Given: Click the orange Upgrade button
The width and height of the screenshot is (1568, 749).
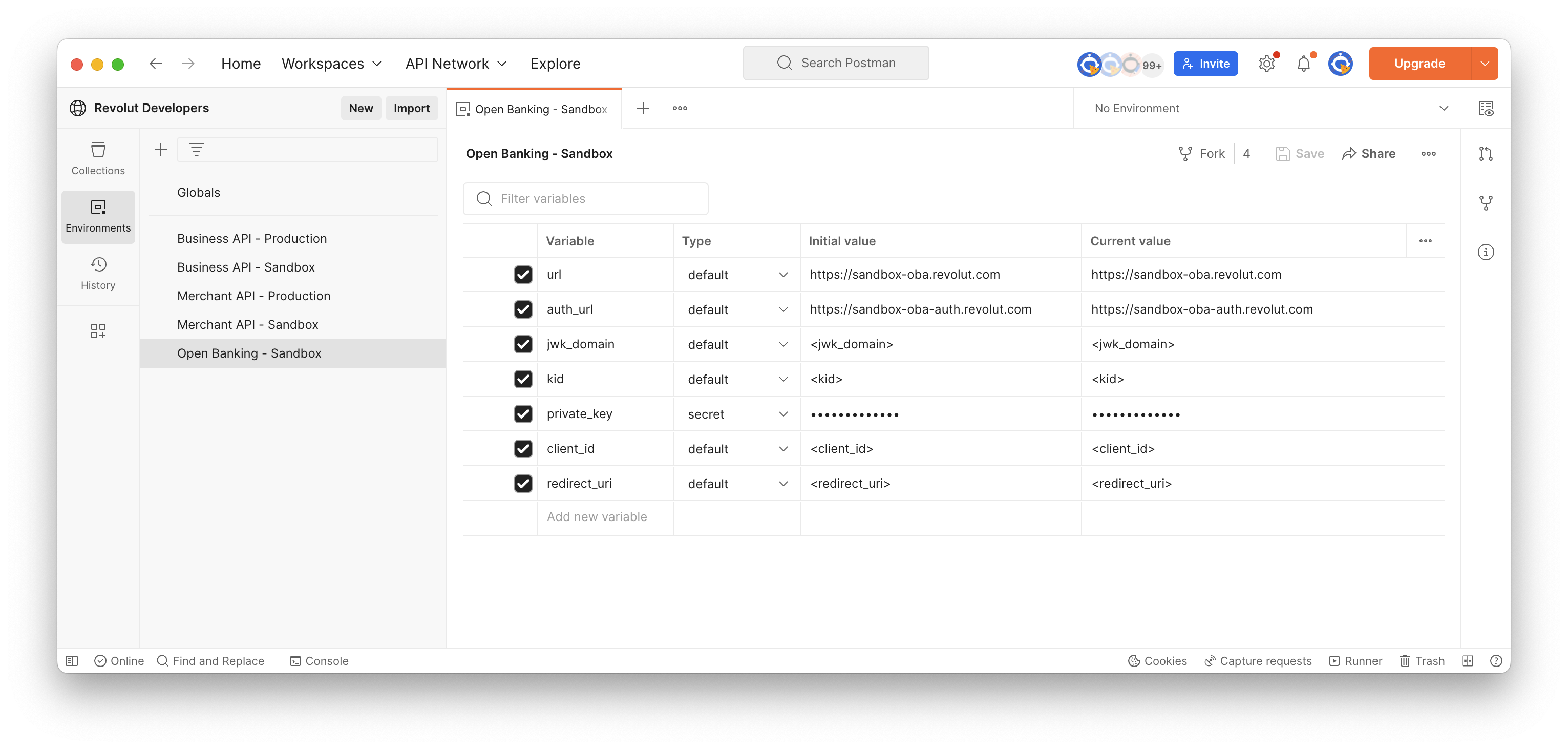Looking at the screenshot, I should coord(1419,64).
